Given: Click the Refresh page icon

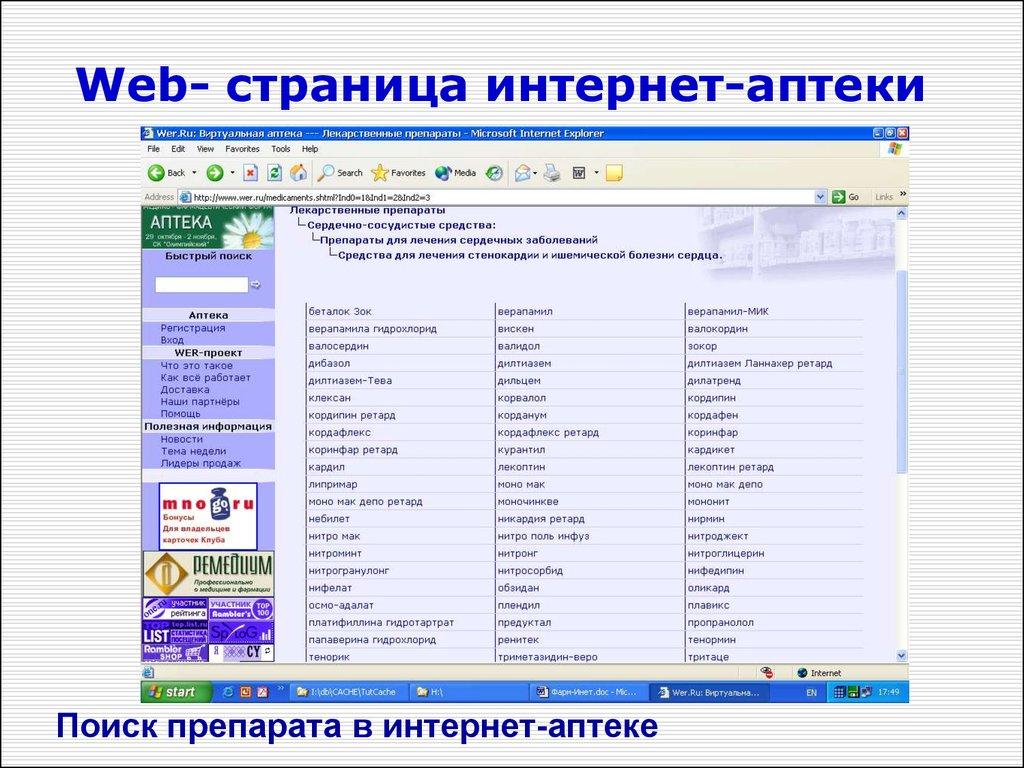Looking at the screenshot, I should click(276, 173).
